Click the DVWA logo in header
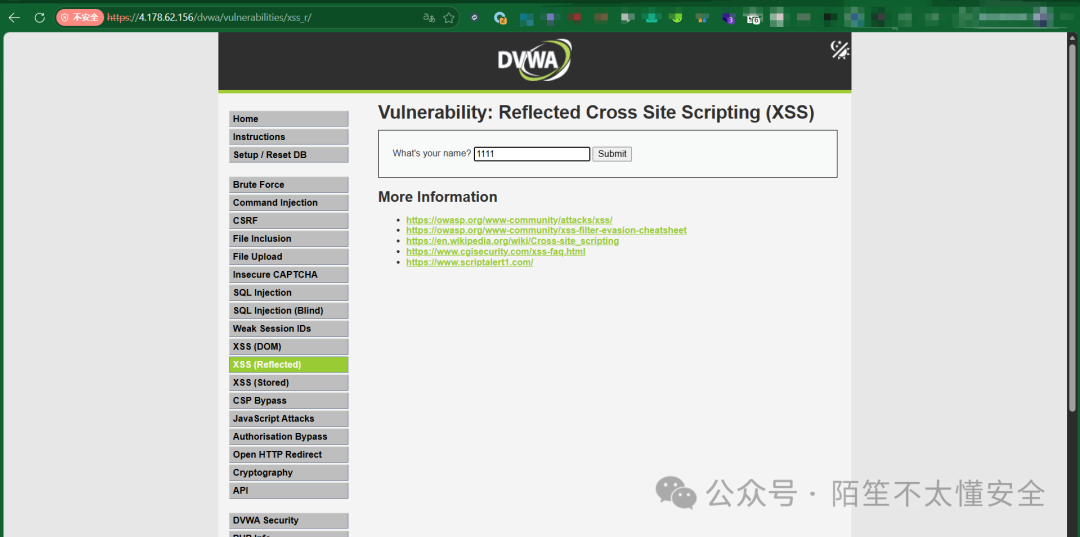The height and width of the screenshot is (537, 1080). click(534, 59)
